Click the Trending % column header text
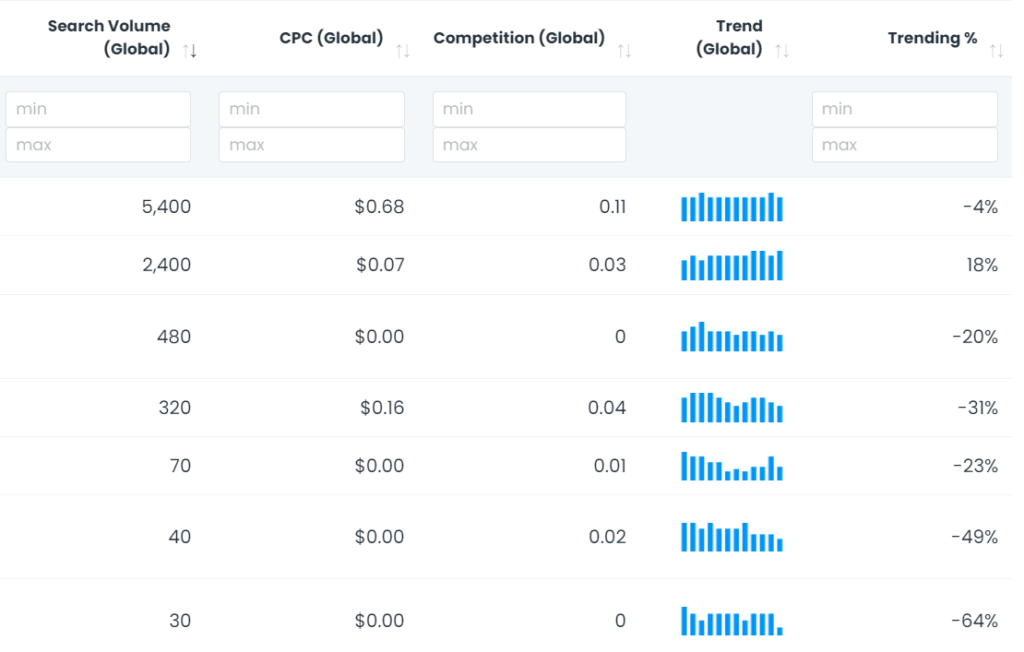Image resolution: width=1024 pixels, height=652 pixels. click(x=932, y=38)
